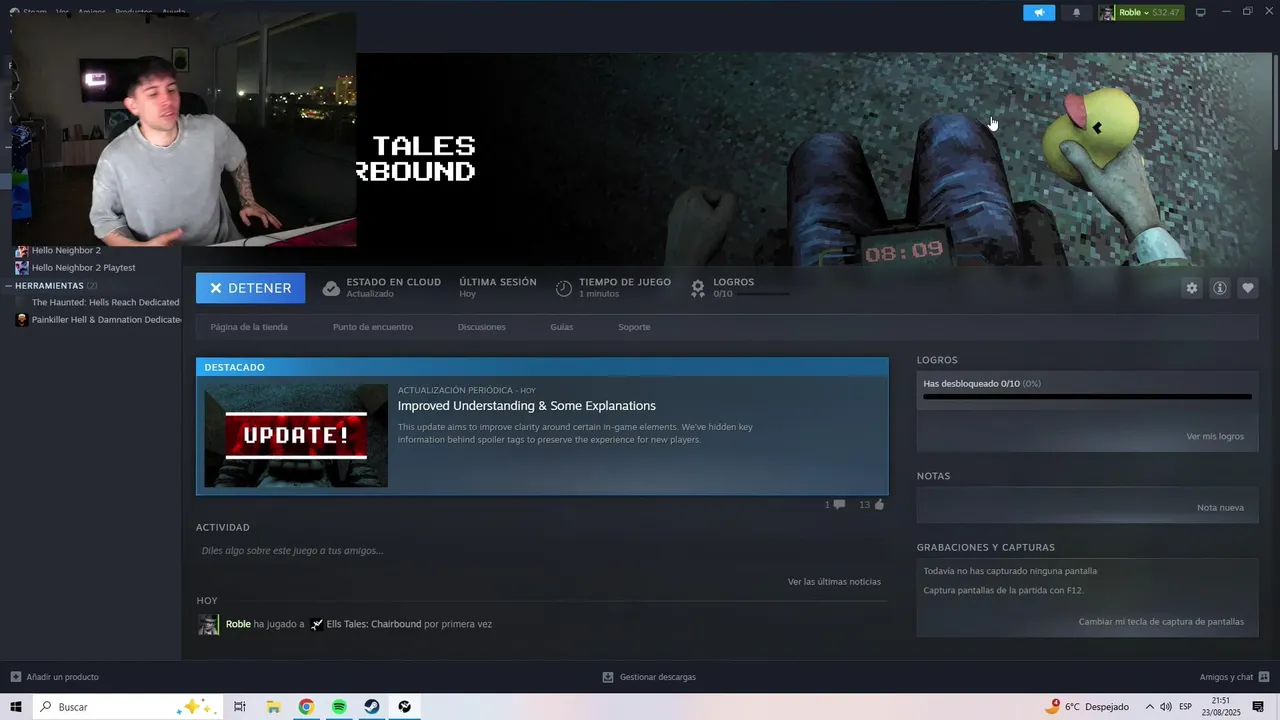1280x720 pixels.
Task: Select Hello Neighbor 2 in library
Action: (x=66, y=251)
